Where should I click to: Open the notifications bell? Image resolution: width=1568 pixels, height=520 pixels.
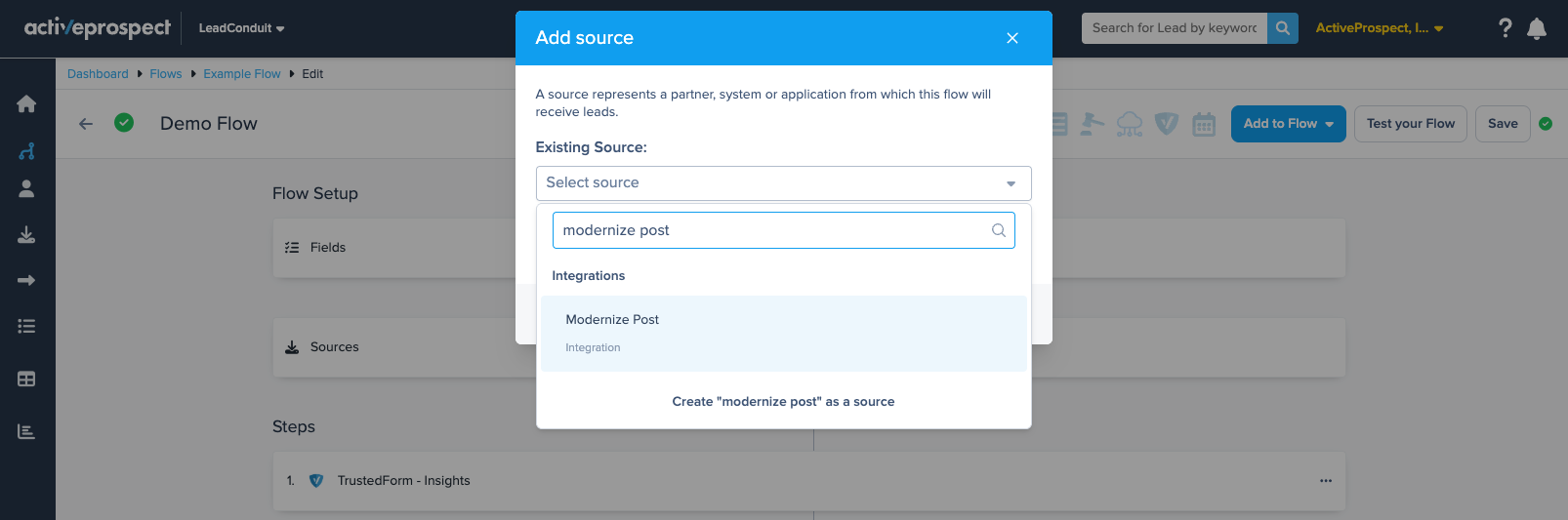(x=1537, y=28)
